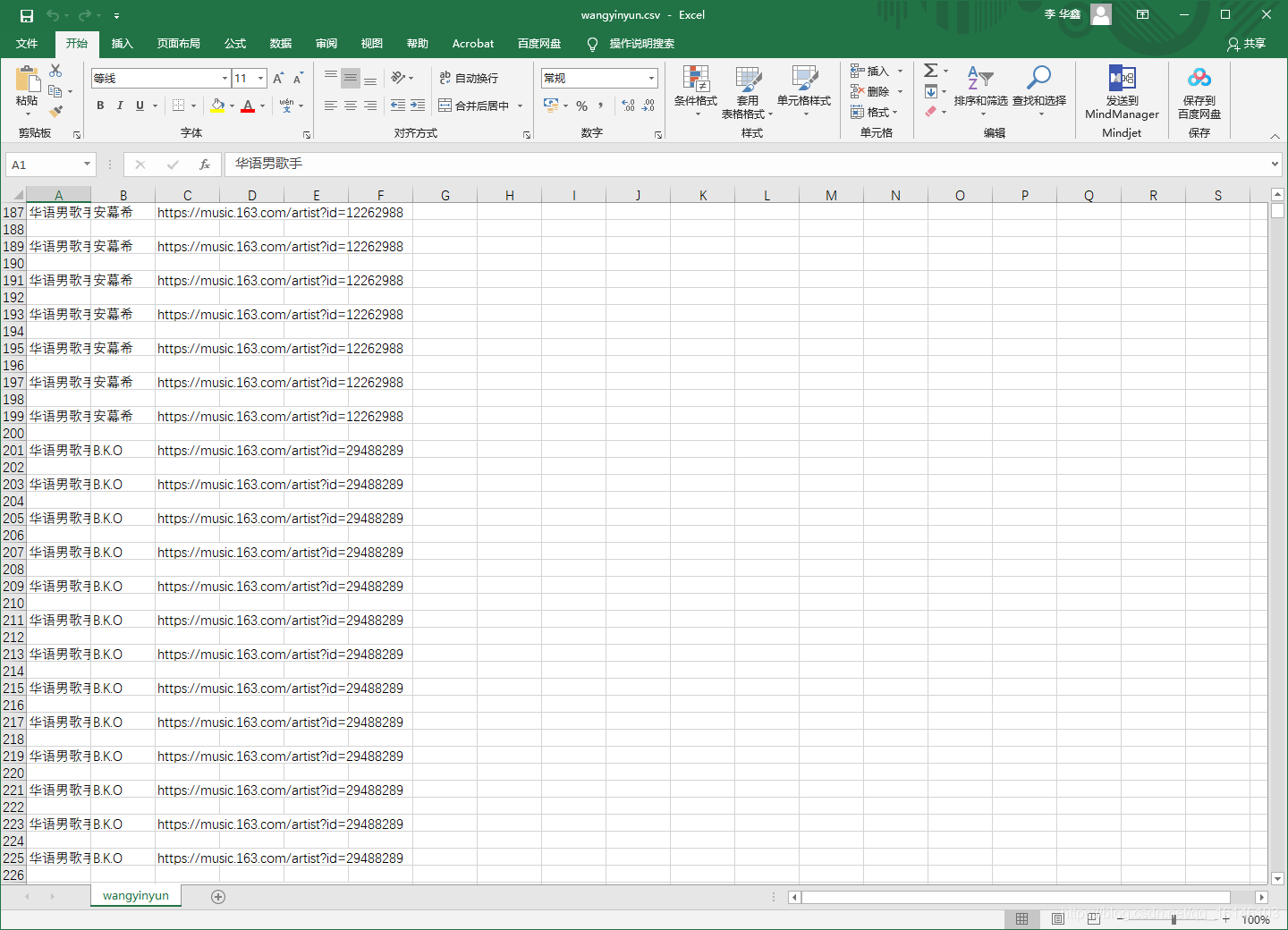The image size is (1288, 930).
Task: Select the wangyinyun sheet tab
Action: [x=136, y=896]
